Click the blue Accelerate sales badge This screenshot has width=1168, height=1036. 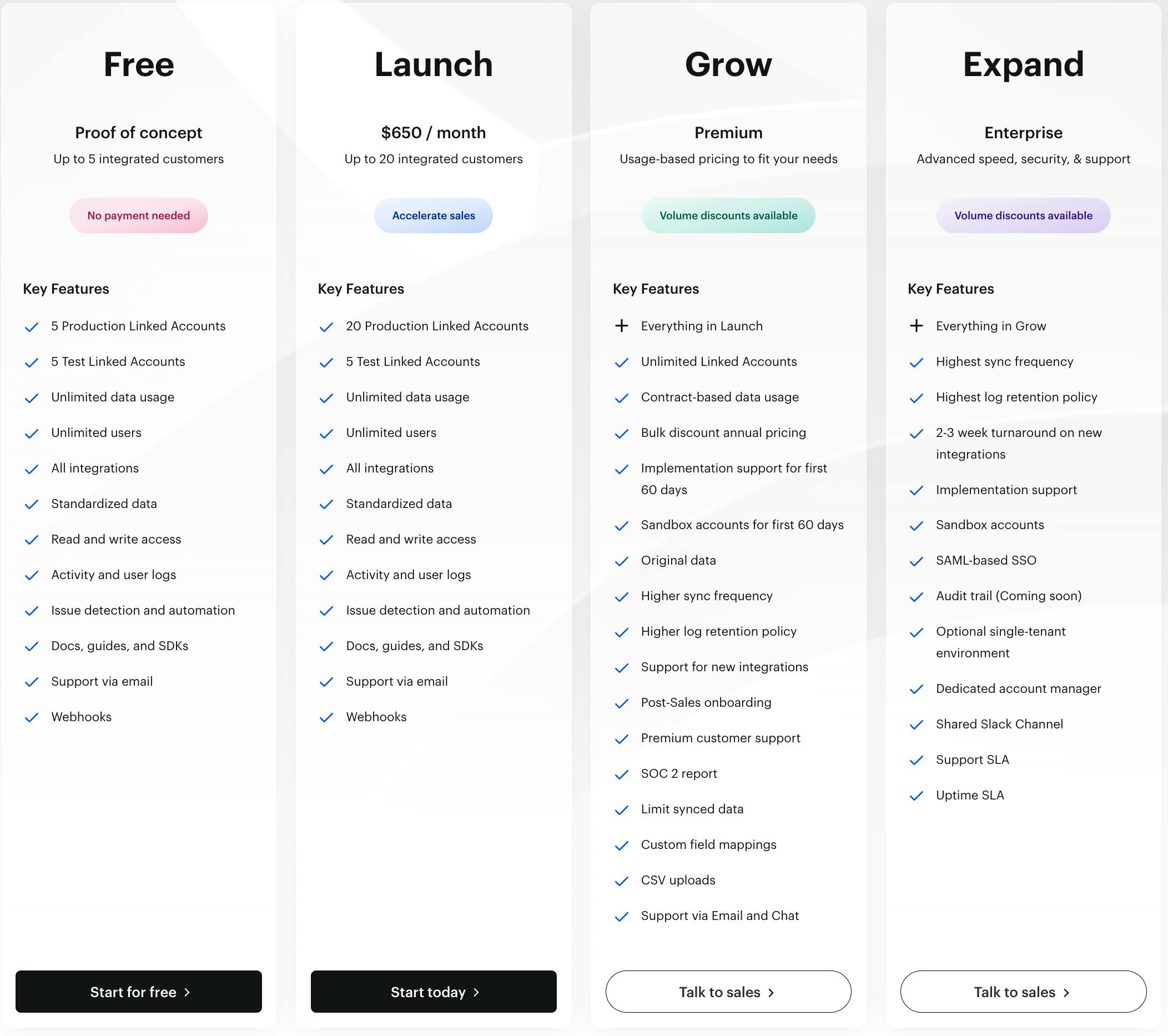click(433, 215)
